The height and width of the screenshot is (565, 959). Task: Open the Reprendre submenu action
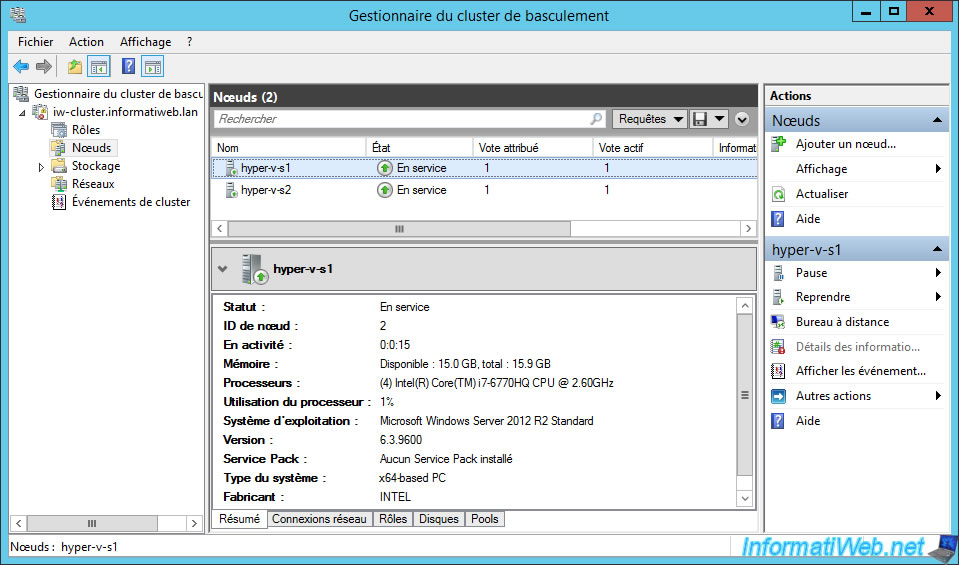tap(856, 298)
